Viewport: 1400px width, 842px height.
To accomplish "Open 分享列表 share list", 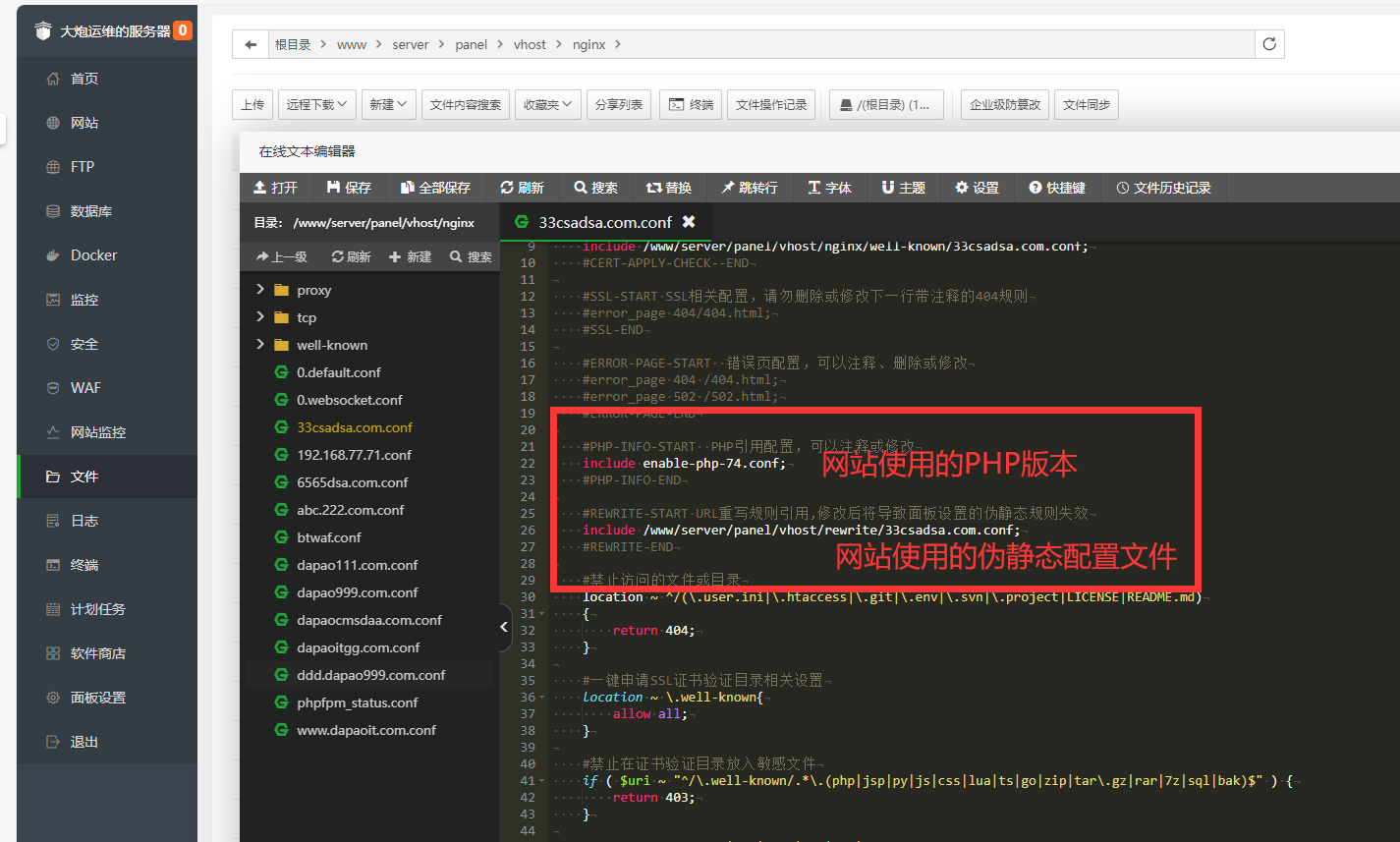I will pos(619,104).
